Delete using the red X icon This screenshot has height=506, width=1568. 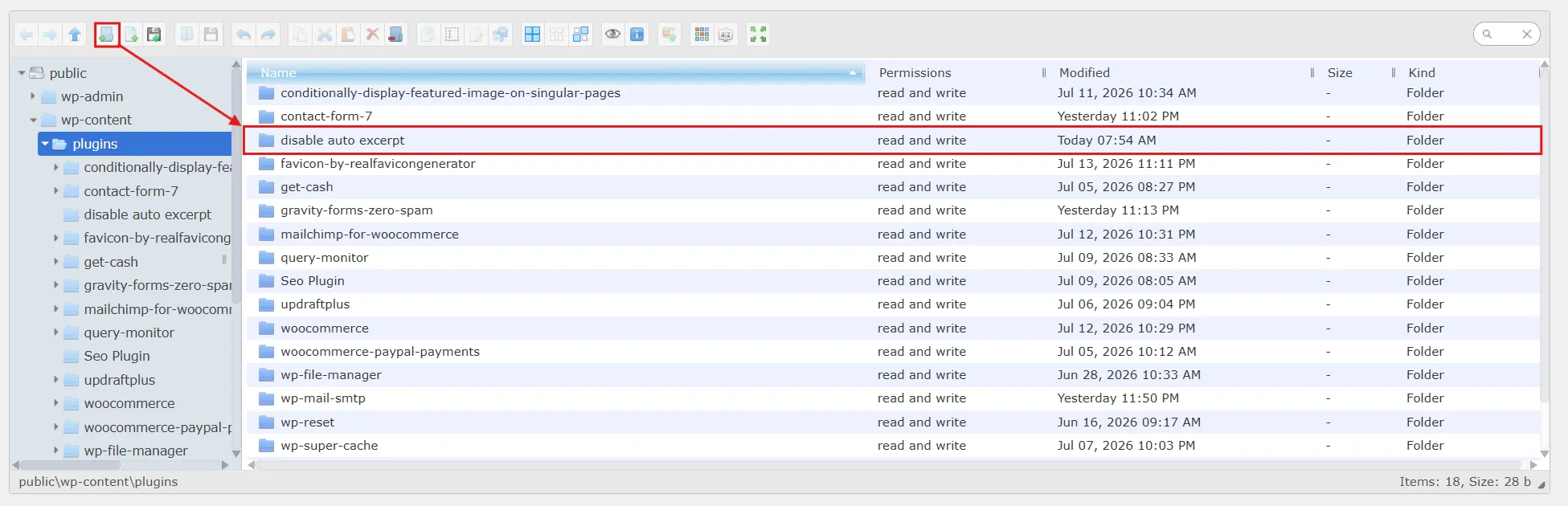[x=372, y=35]
